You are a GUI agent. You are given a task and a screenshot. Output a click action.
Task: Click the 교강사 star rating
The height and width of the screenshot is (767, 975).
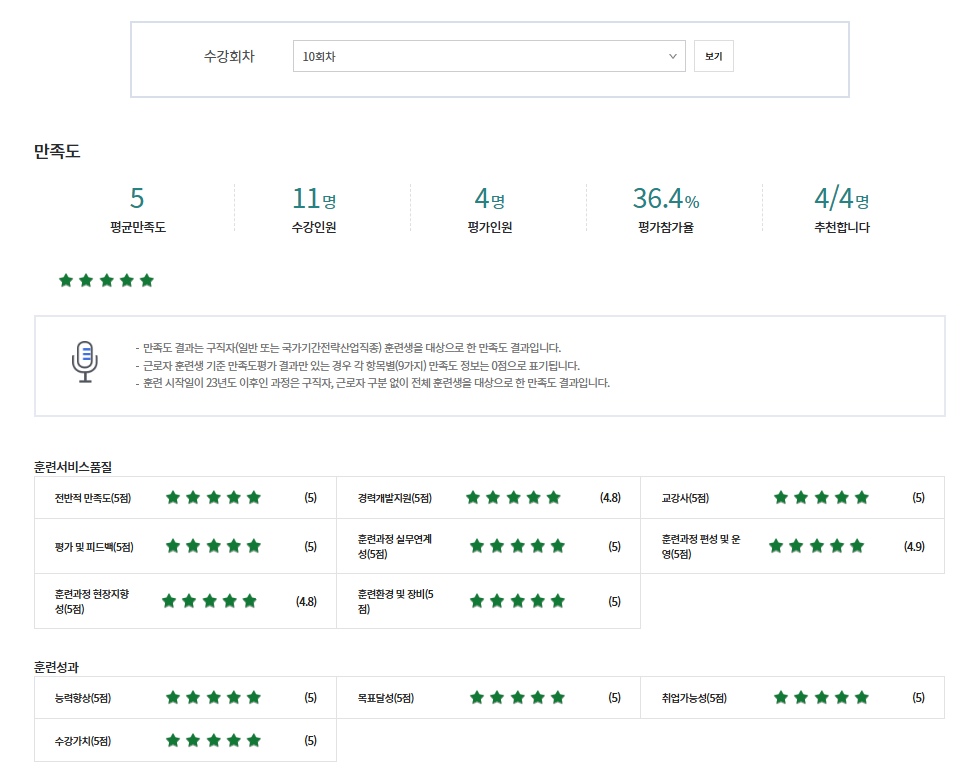821,497
